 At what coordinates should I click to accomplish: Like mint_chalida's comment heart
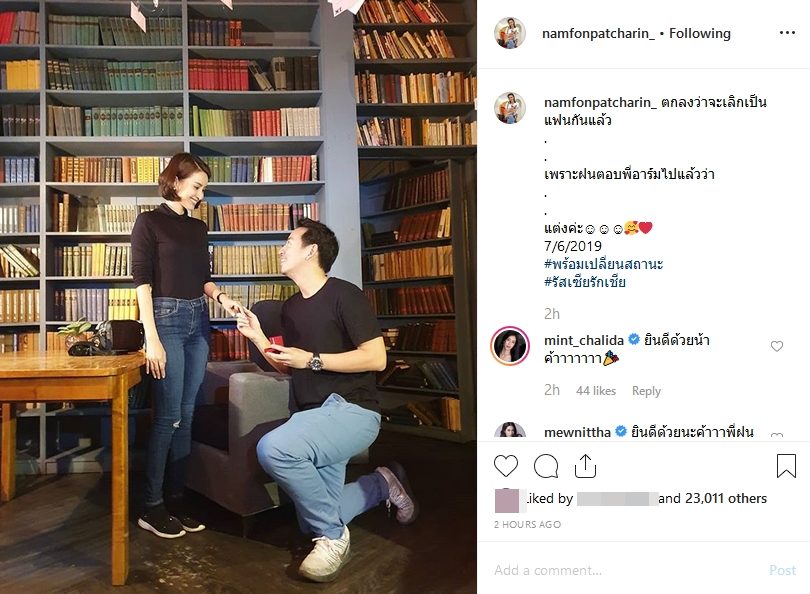pos(777,346)
